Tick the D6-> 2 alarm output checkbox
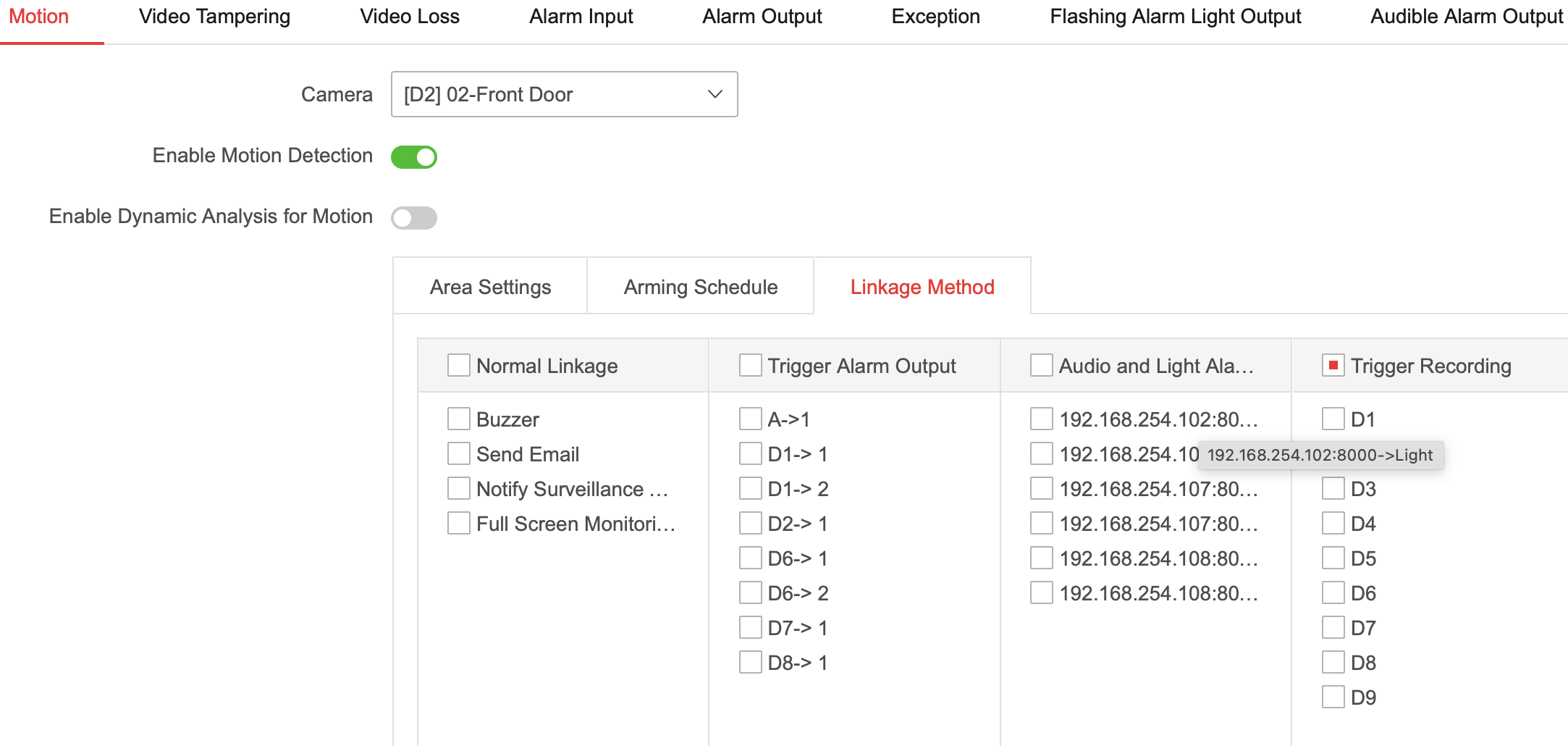Viewport: 1568px width, 746px height. (751, 592)
